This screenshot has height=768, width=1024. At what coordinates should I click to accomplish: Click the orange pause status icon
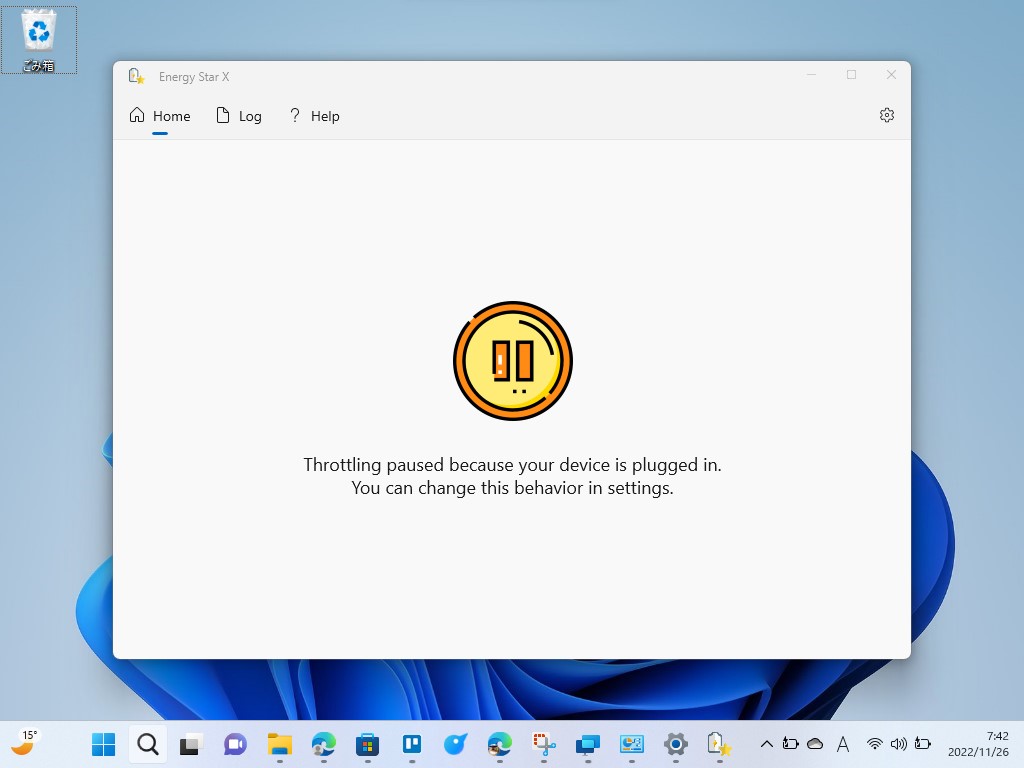point(513,360)
